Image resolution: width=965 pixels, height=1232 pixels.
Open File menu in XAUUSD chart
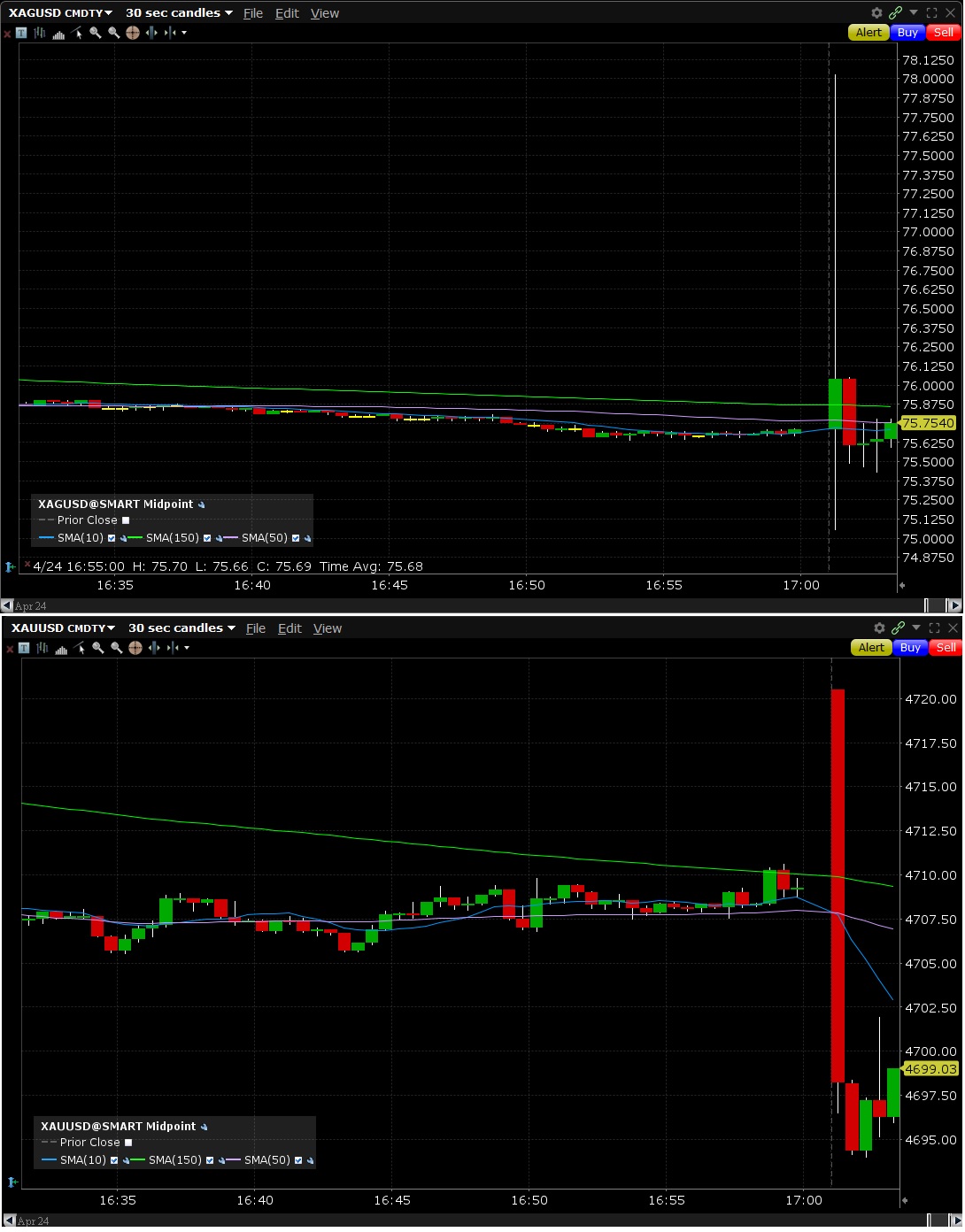coord(256,628)
